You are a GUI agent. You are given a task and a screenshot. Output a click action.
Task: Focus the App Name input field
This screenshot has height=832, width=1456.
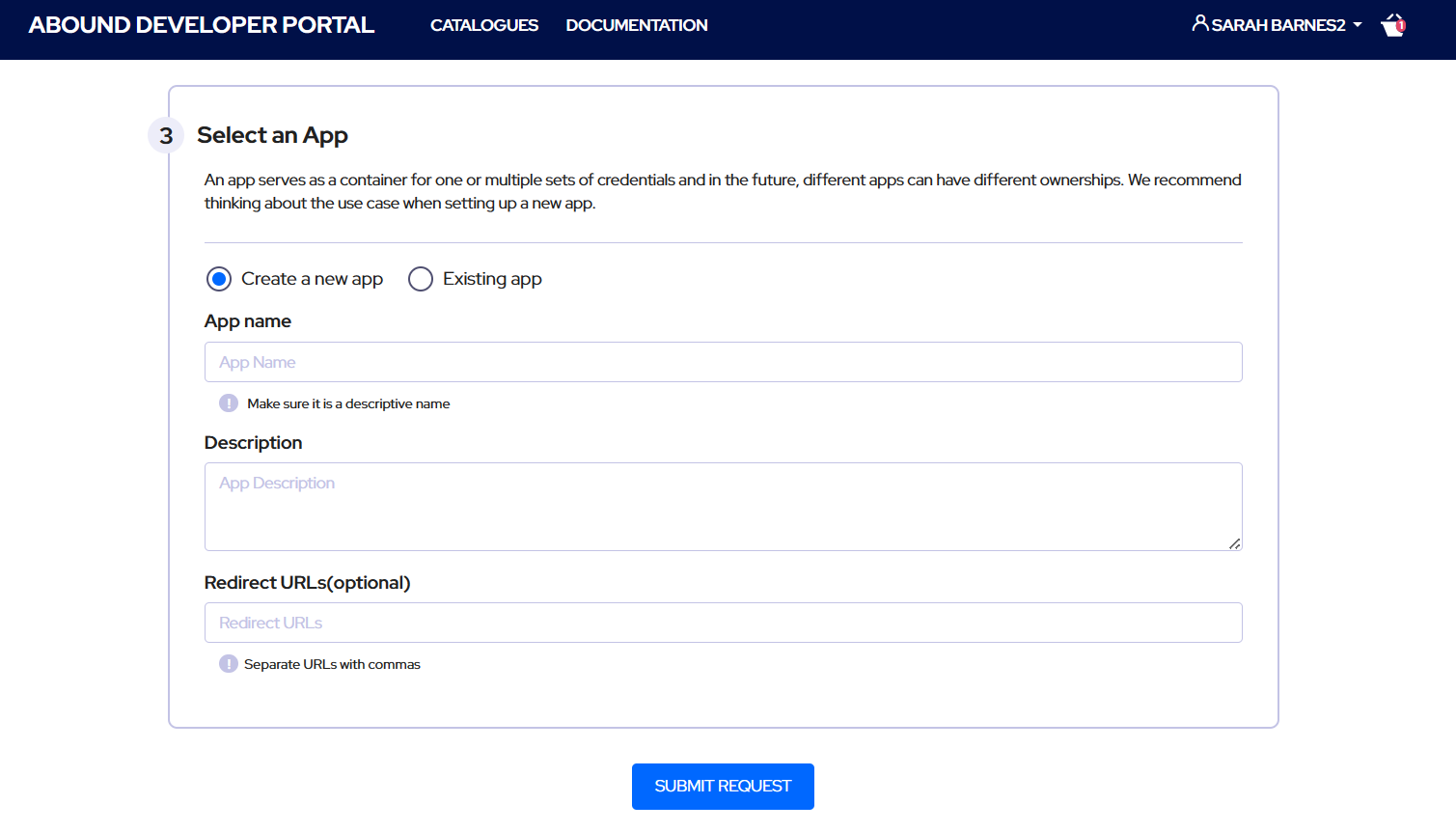click(x=723, y=362)
